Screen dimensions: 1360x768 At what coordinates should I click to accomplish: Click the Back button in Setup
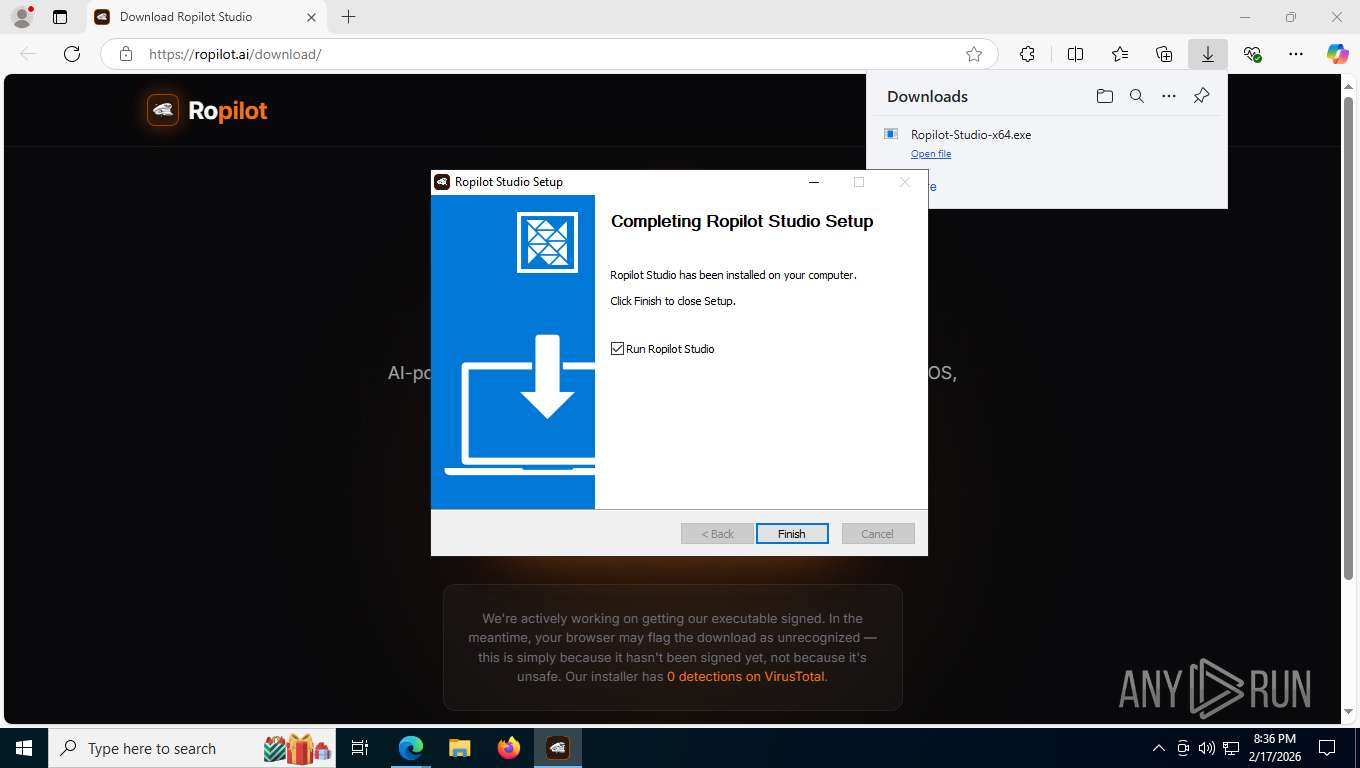click(717, 534)
